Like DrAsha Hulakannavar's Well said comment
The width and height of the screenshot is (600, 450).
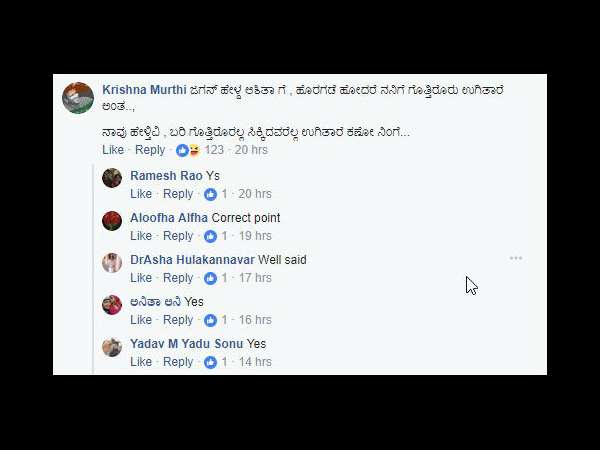[x=141, y=278]
